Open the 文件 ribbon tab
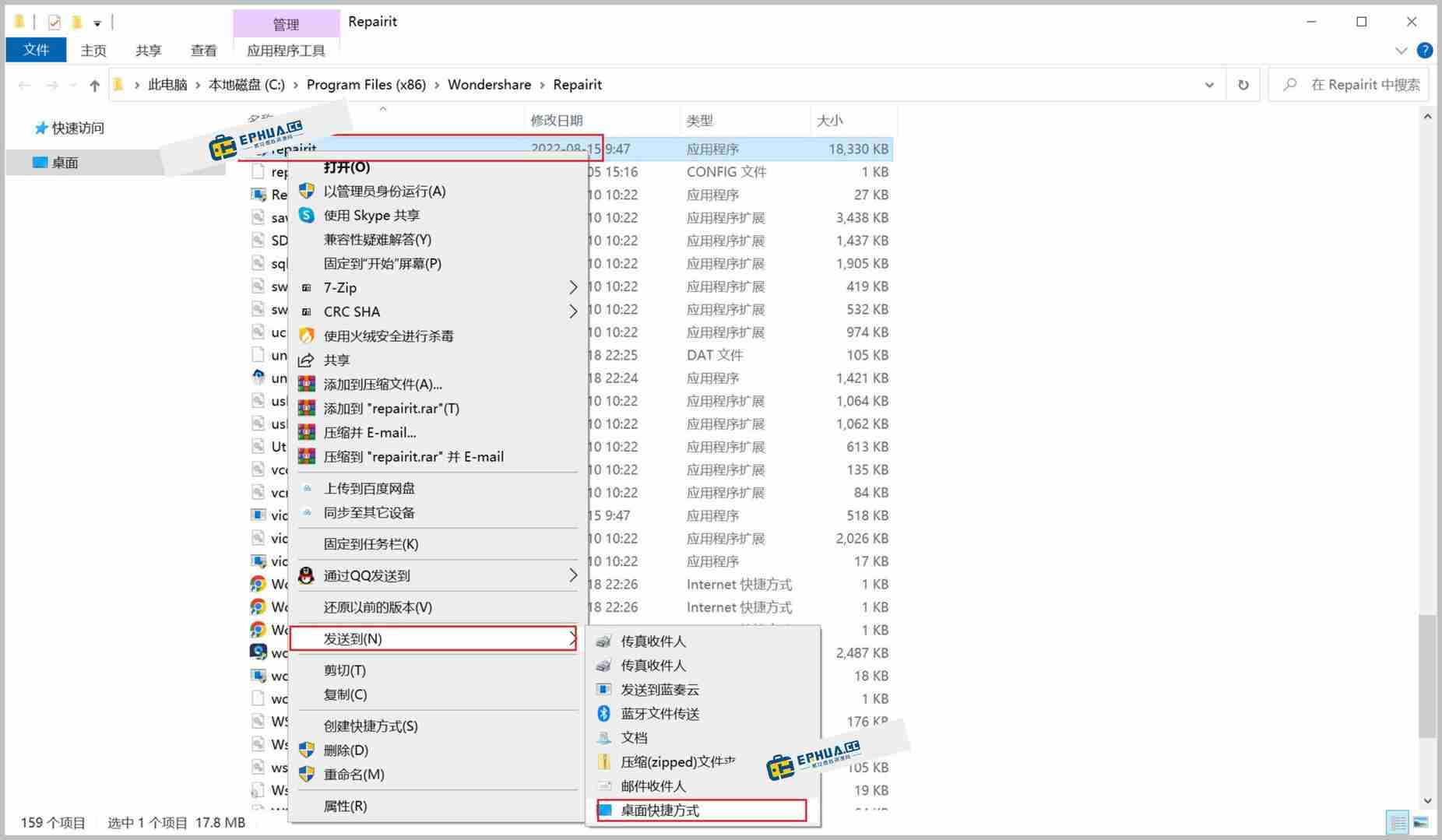Image resolution: width=1442 pixels, height=840 pixels. pyautogui.click(x=36, y=51)
